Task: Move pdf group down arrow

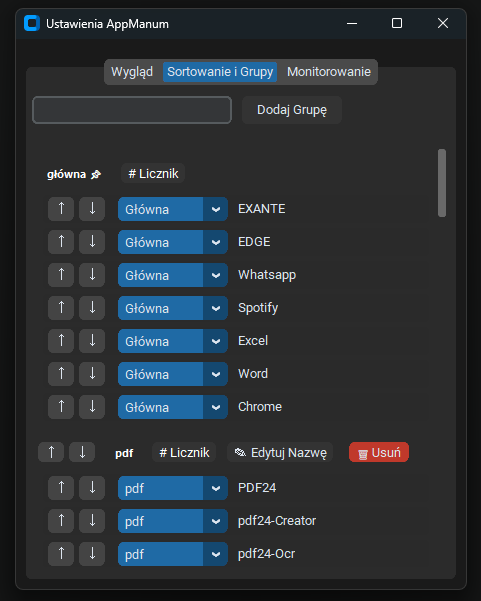Action: (x=82, y=452)
